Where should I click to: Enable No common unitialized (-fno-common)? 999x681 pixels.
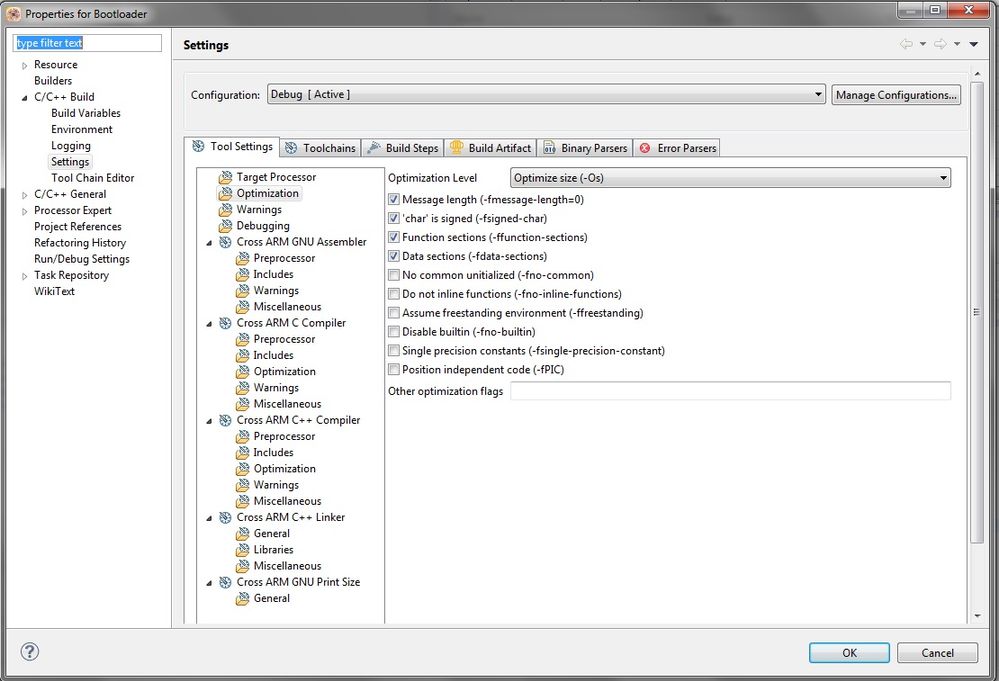pos(394,275)
